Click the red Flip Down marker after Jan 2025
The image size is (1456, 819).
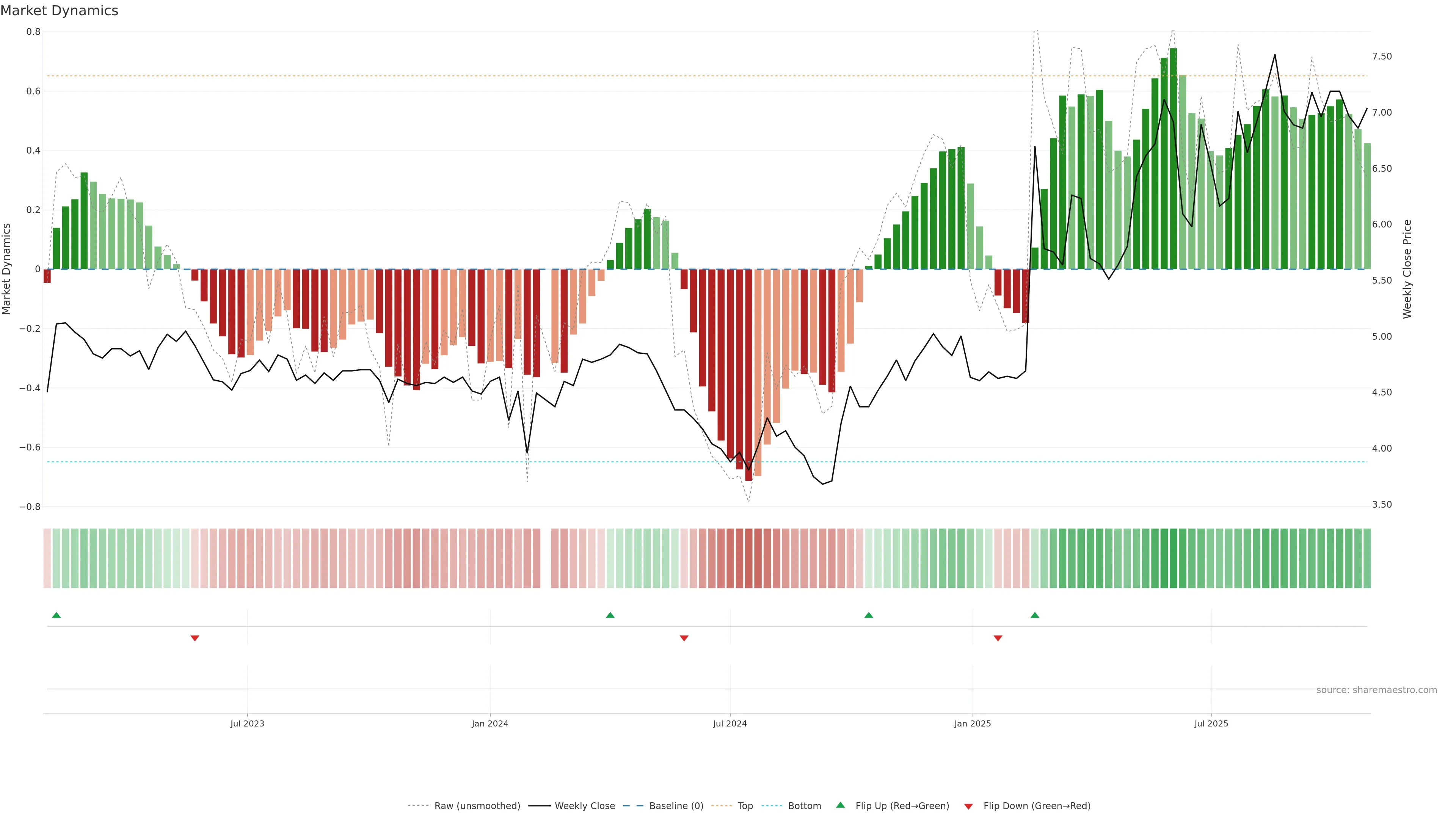998,638
